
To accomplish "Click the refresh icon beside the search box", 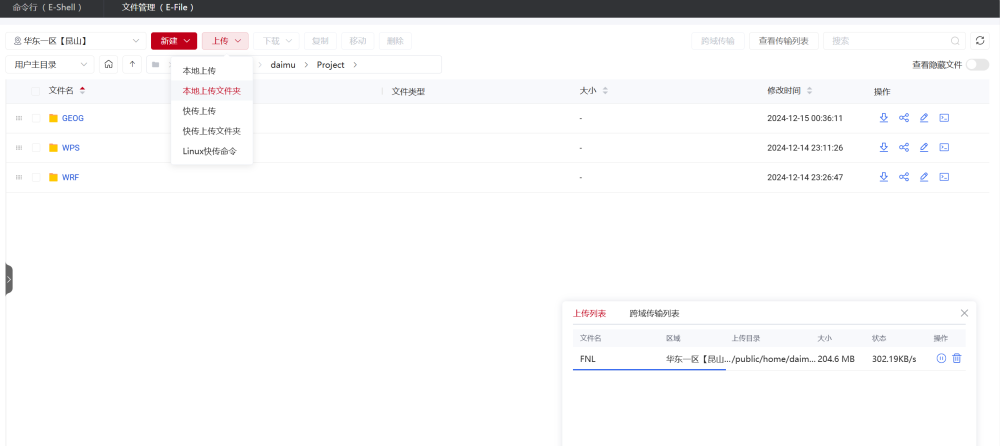I will tap(980, 41).
